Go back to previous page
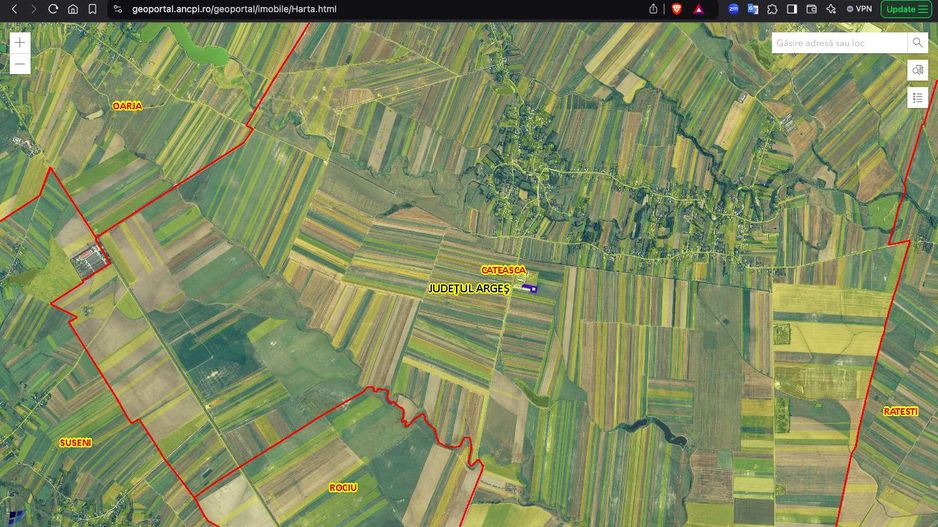The height and width of the screenshot is (527, 938). [x=13, y=9]
